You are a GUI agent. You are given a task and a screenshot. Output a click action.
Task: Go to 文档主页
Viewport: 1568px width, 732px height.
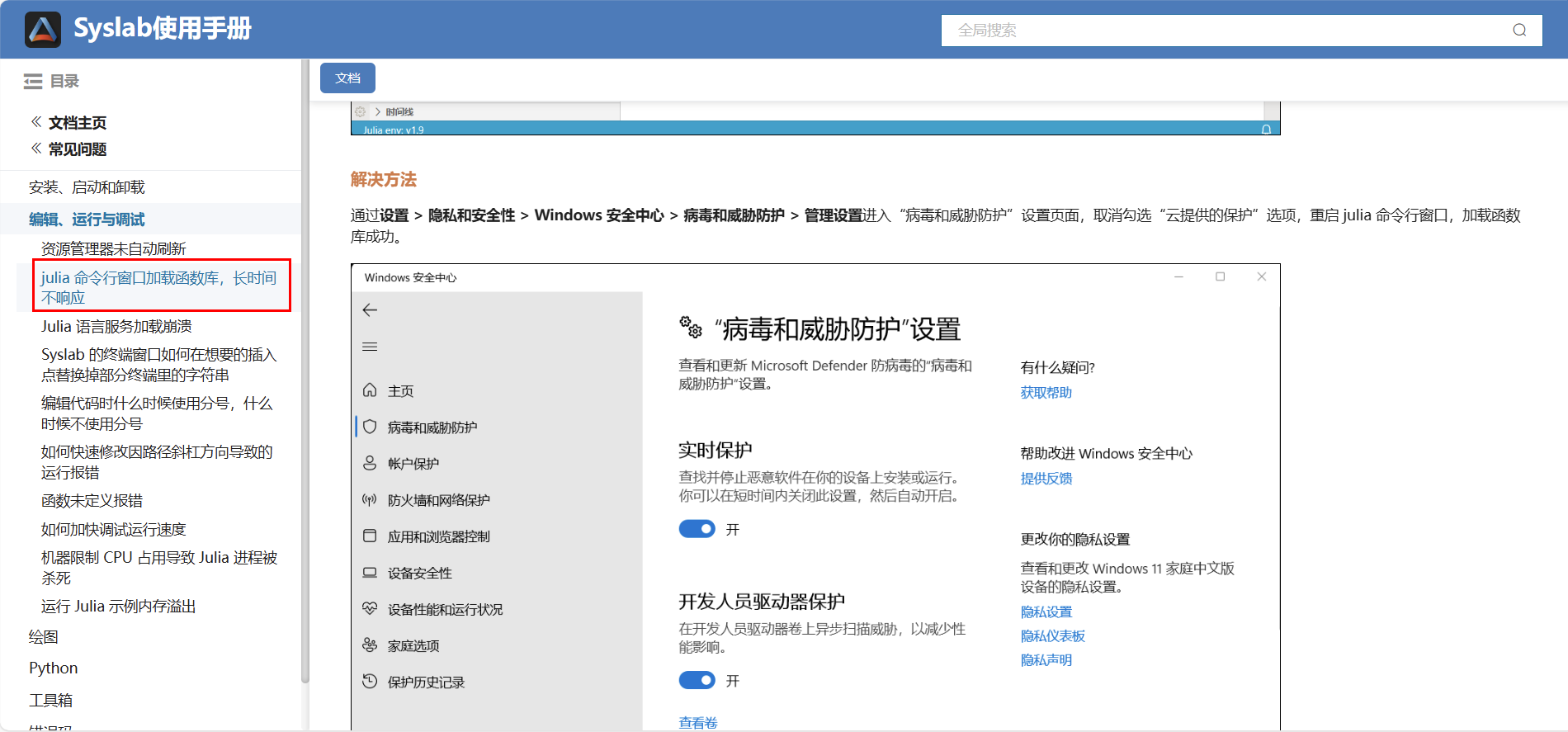pos(78,123)
